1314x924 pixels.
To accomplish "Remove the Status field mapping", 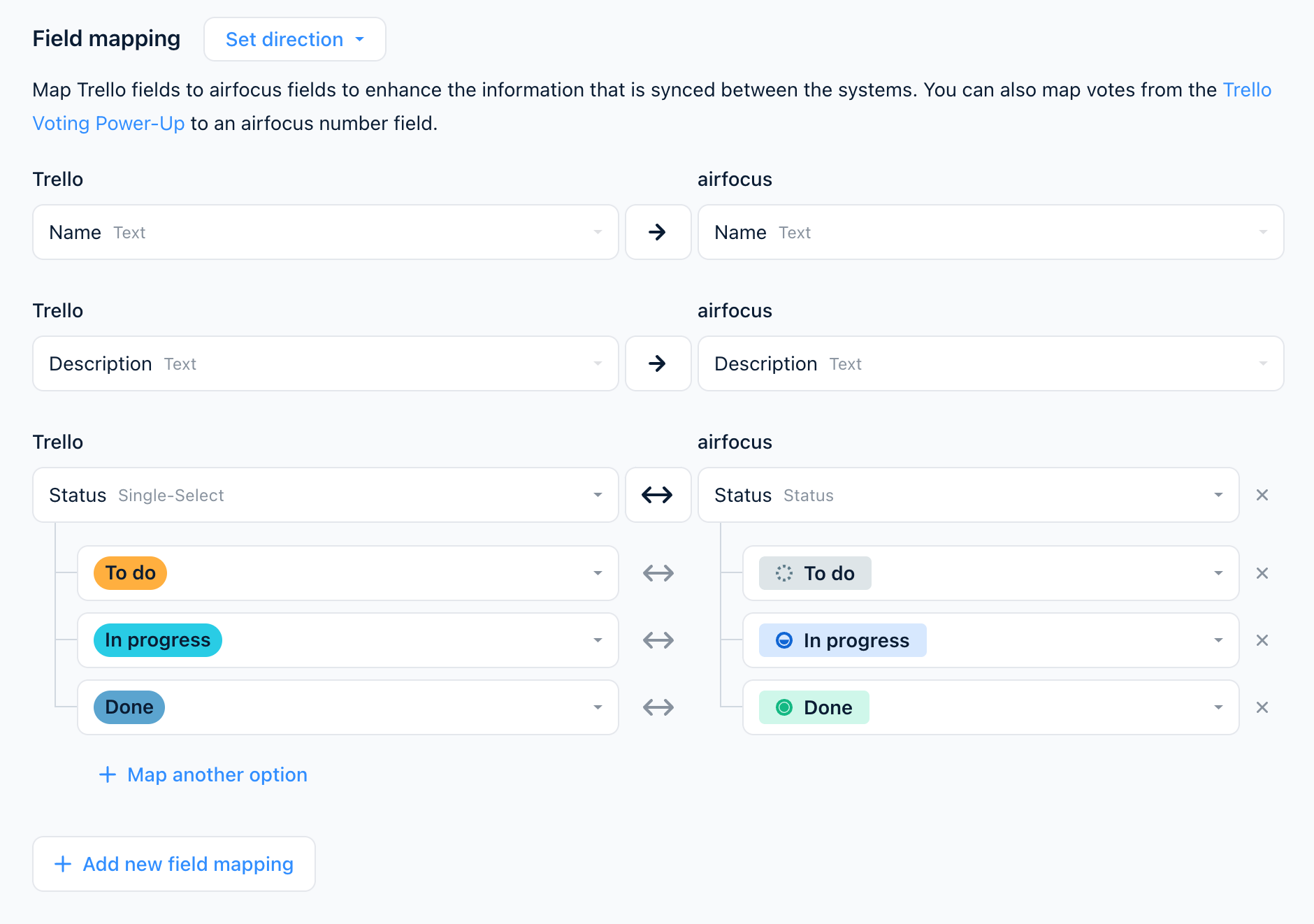I will (x=1262, y=495).
